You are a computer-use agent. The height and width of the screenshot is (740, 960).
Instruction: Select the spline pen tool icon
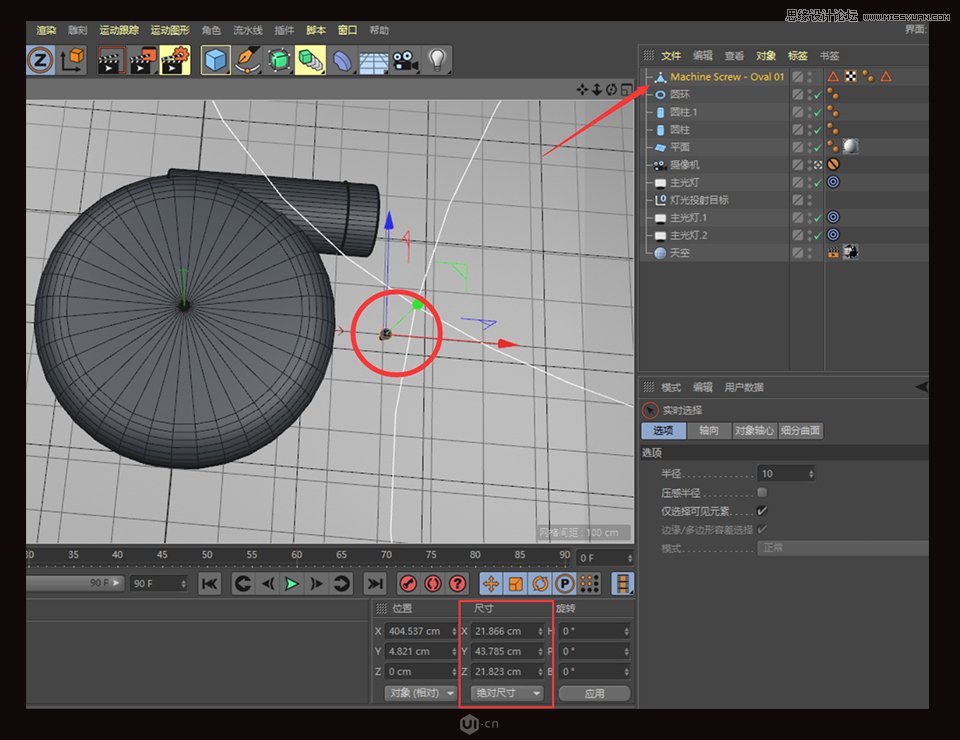[247, 60]
